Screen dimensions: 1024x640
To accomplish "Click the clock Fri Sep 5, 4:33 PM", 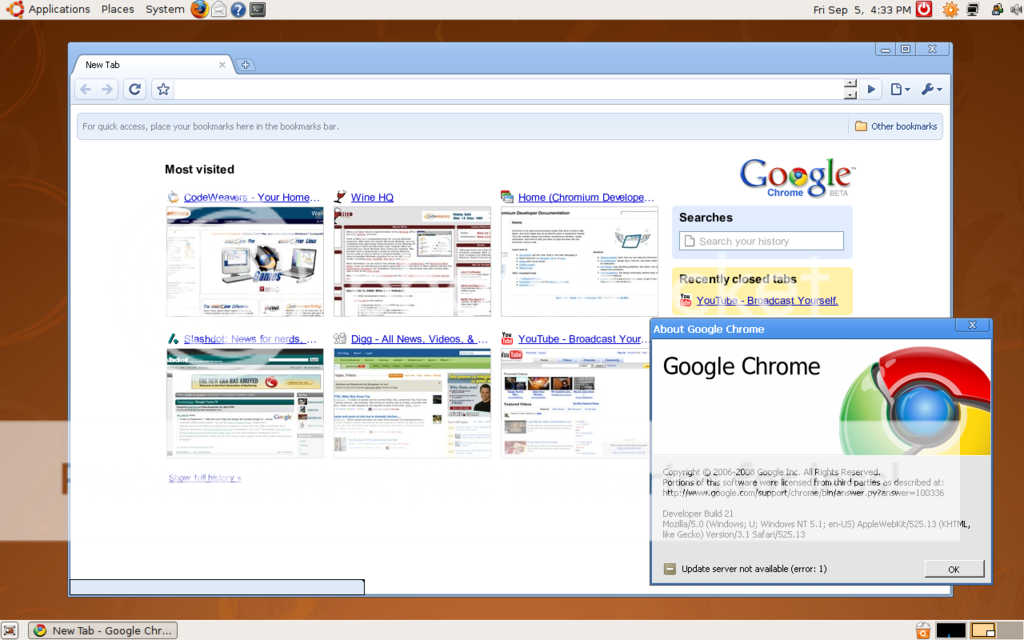I will 861,10.
